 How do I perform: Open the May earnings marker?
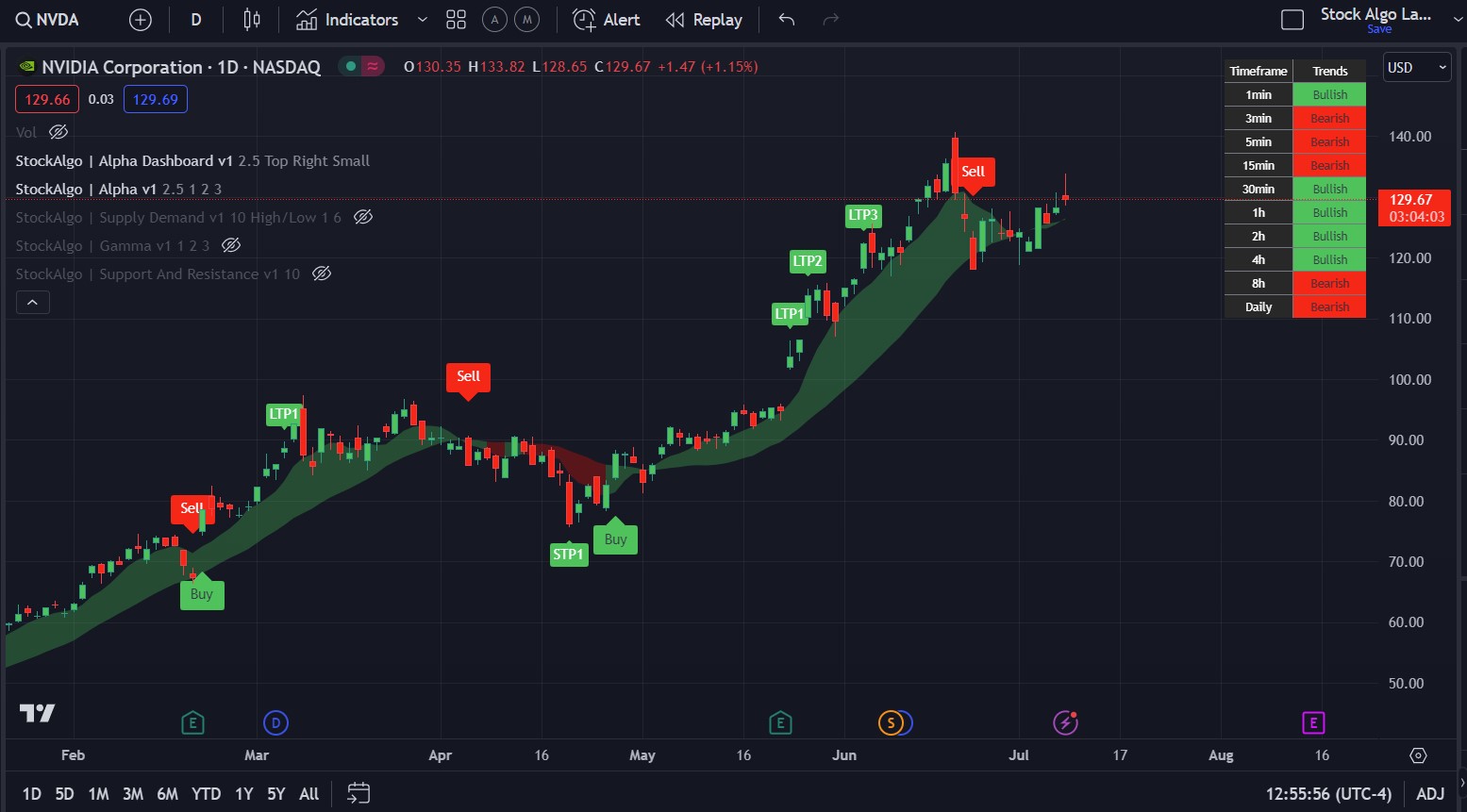[x=780, y=723]
